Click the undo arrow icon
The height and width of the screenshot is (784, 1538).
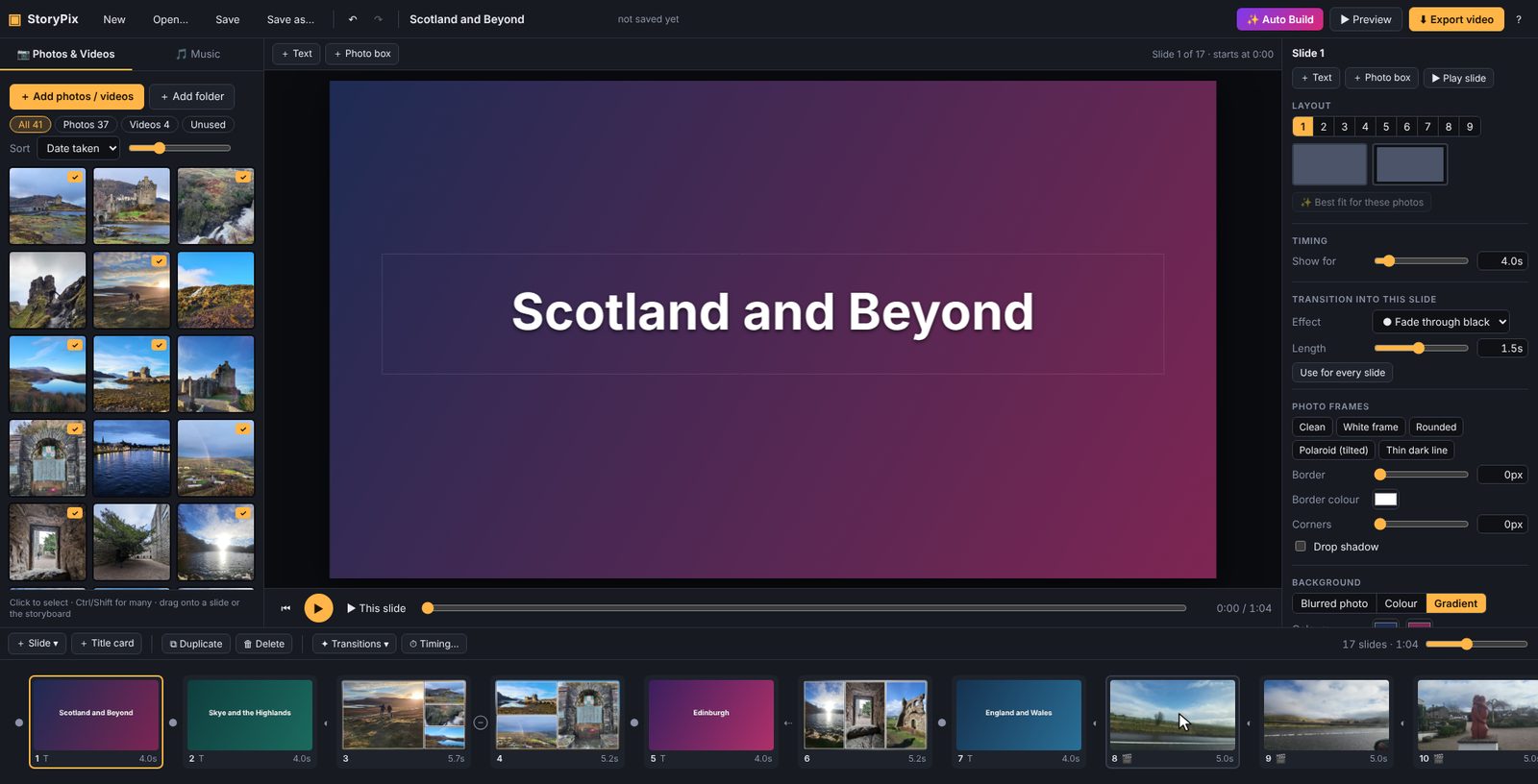pos(353,19)
